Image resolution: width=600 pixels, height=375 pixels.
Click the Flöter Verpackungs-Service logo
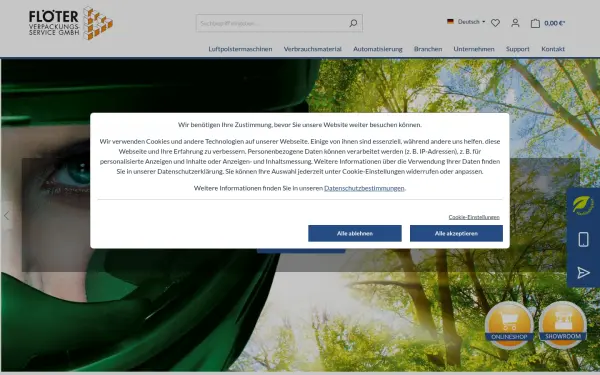pos(71,23)
